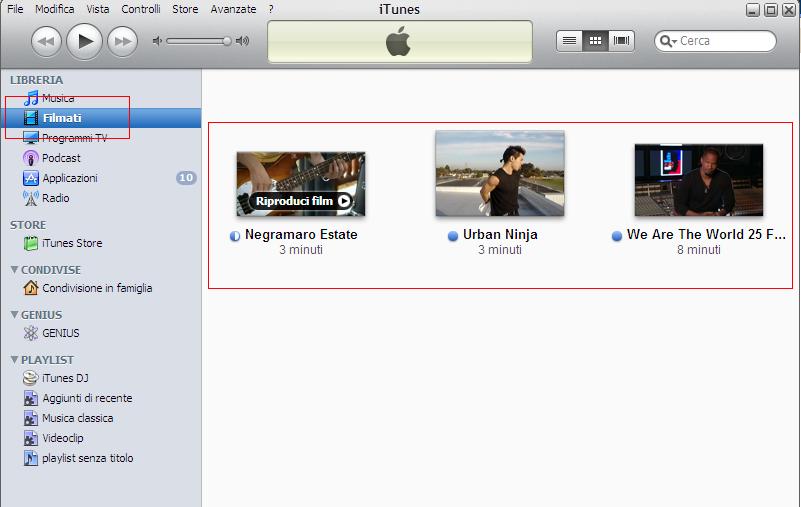Viewport: 801px width, 507px height.
Task: Click Aggiunti di recente playlist icon
Action: coord(31,398)
